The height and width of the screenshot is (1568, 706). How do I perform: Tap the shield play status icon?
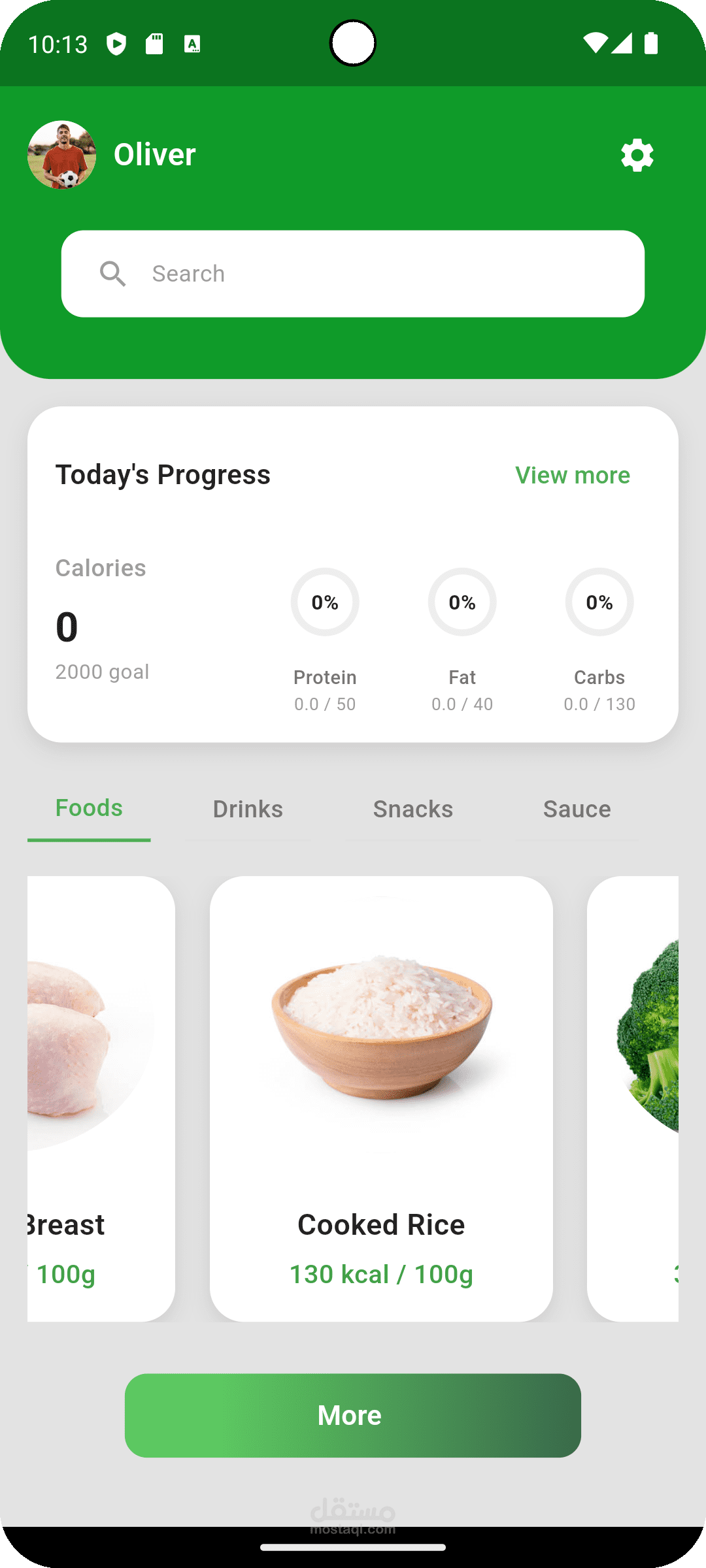click(116, 44)
